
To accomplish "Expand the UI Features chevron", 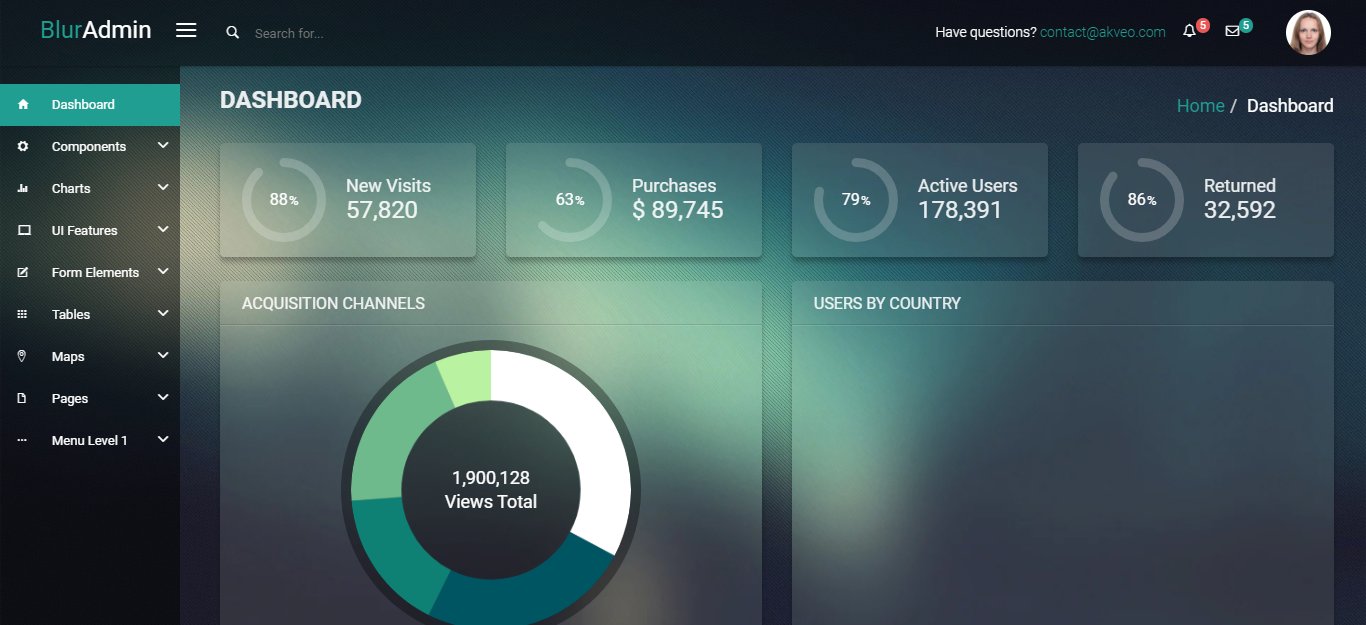I will click(163, 230).
